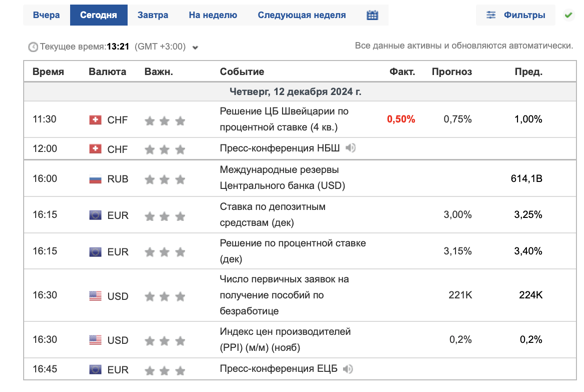The width and height of the screenshot is (584, 392).
Task: Open the Международные резервы Центрального банка event
Action: (282, 178)
